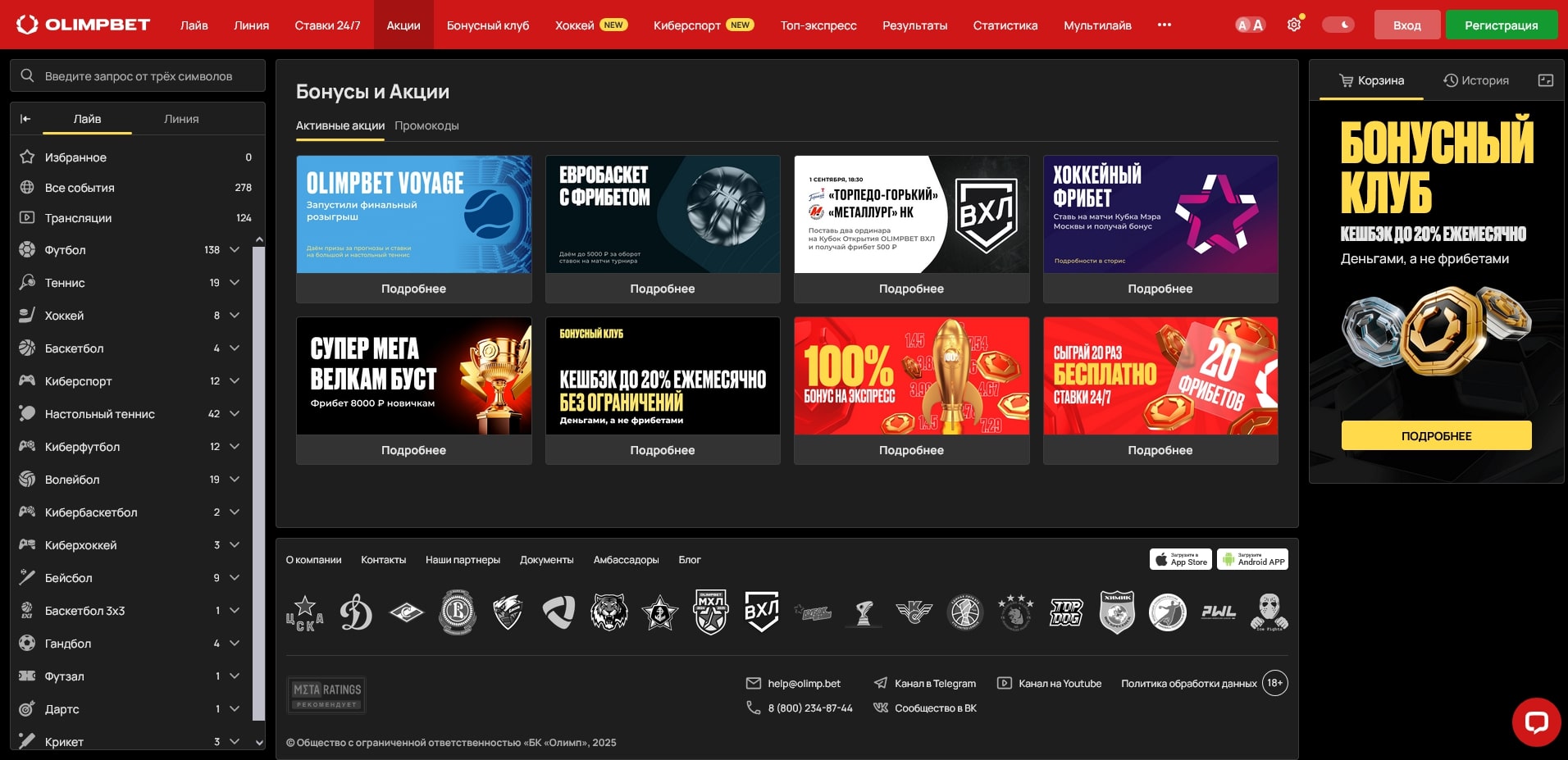Switch to the История tab
Viewport: 1568px width, 760px height.
pos(1476,80)
